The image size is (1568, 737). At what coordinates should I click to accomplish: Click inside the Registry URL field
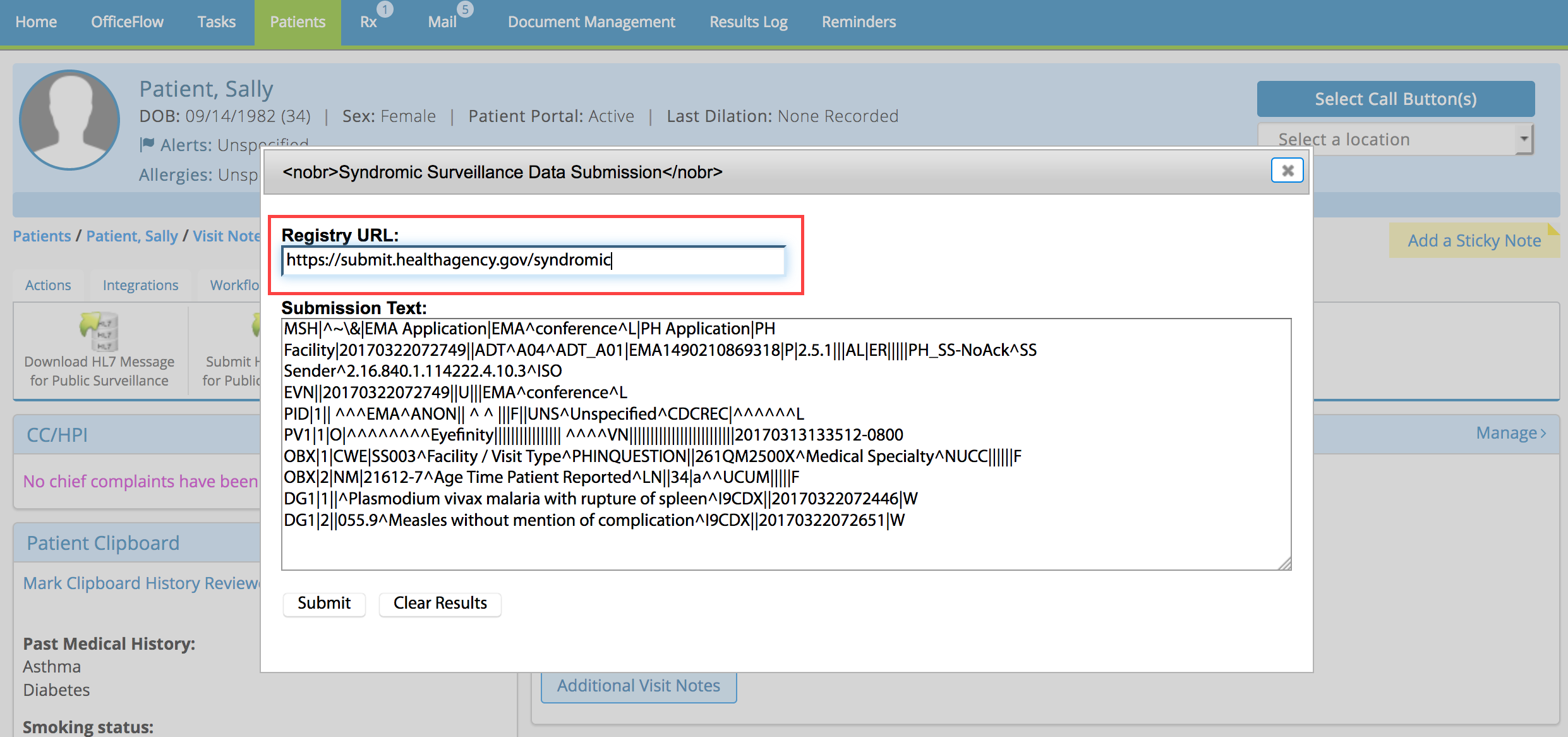[x=533, y=260]
